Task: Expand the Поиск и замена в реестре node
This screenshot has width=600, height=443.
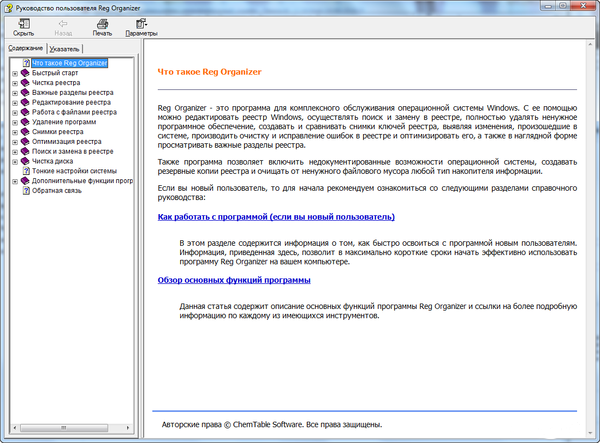Action: [13, 151]
